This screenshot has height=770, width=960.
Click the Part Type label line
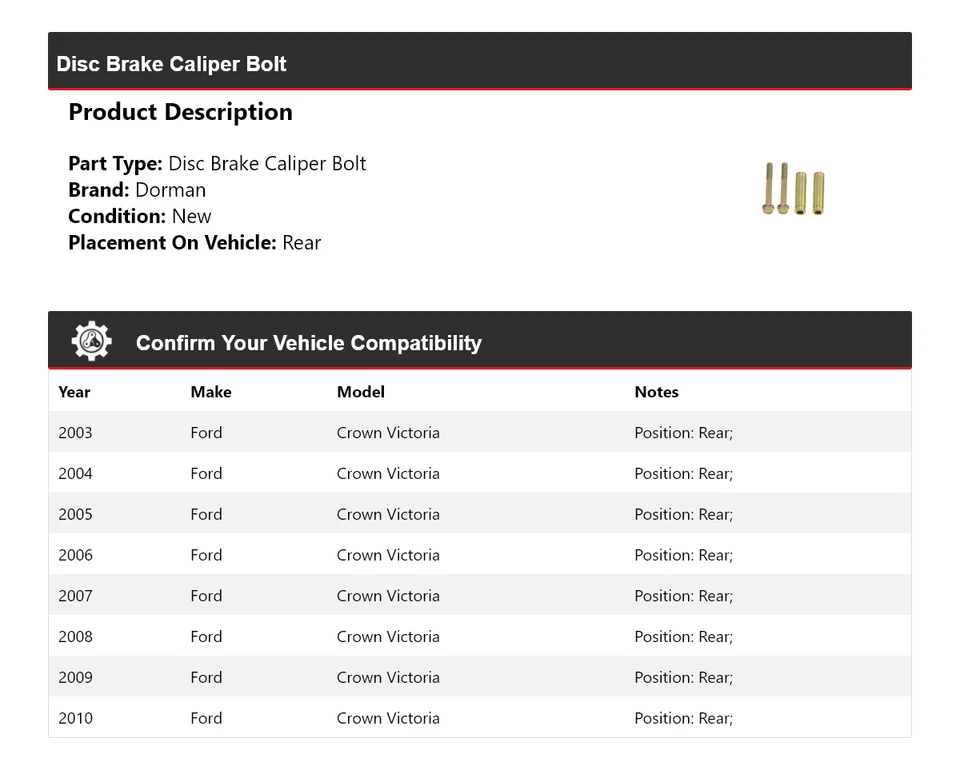click(x=217, y=164)
